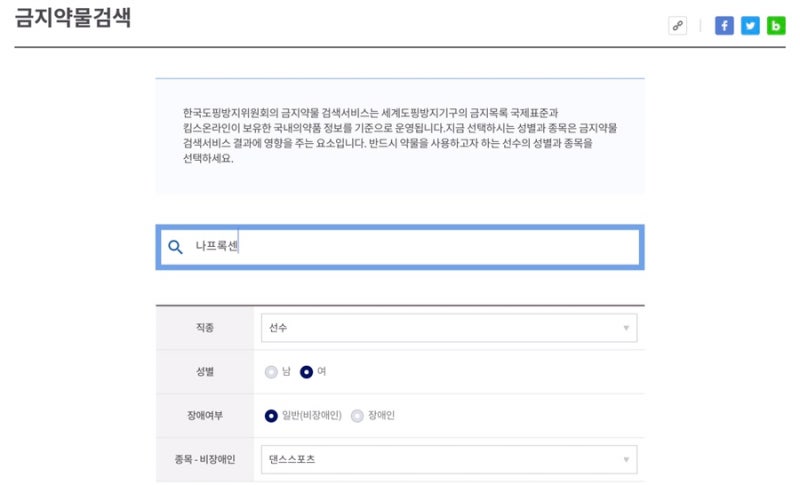Click the 성별 row label

tap(205, 372)
